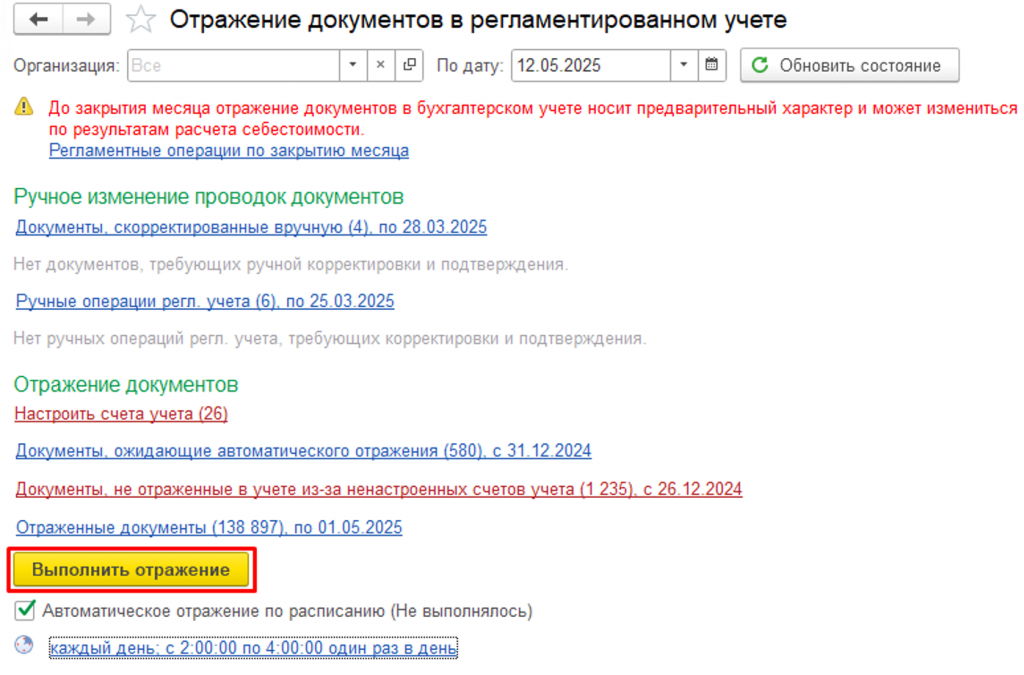Screen dimensions: 1024x675
Task: Click the page title Отражение документов в регламентированном учете
Action: click(478, 20)
